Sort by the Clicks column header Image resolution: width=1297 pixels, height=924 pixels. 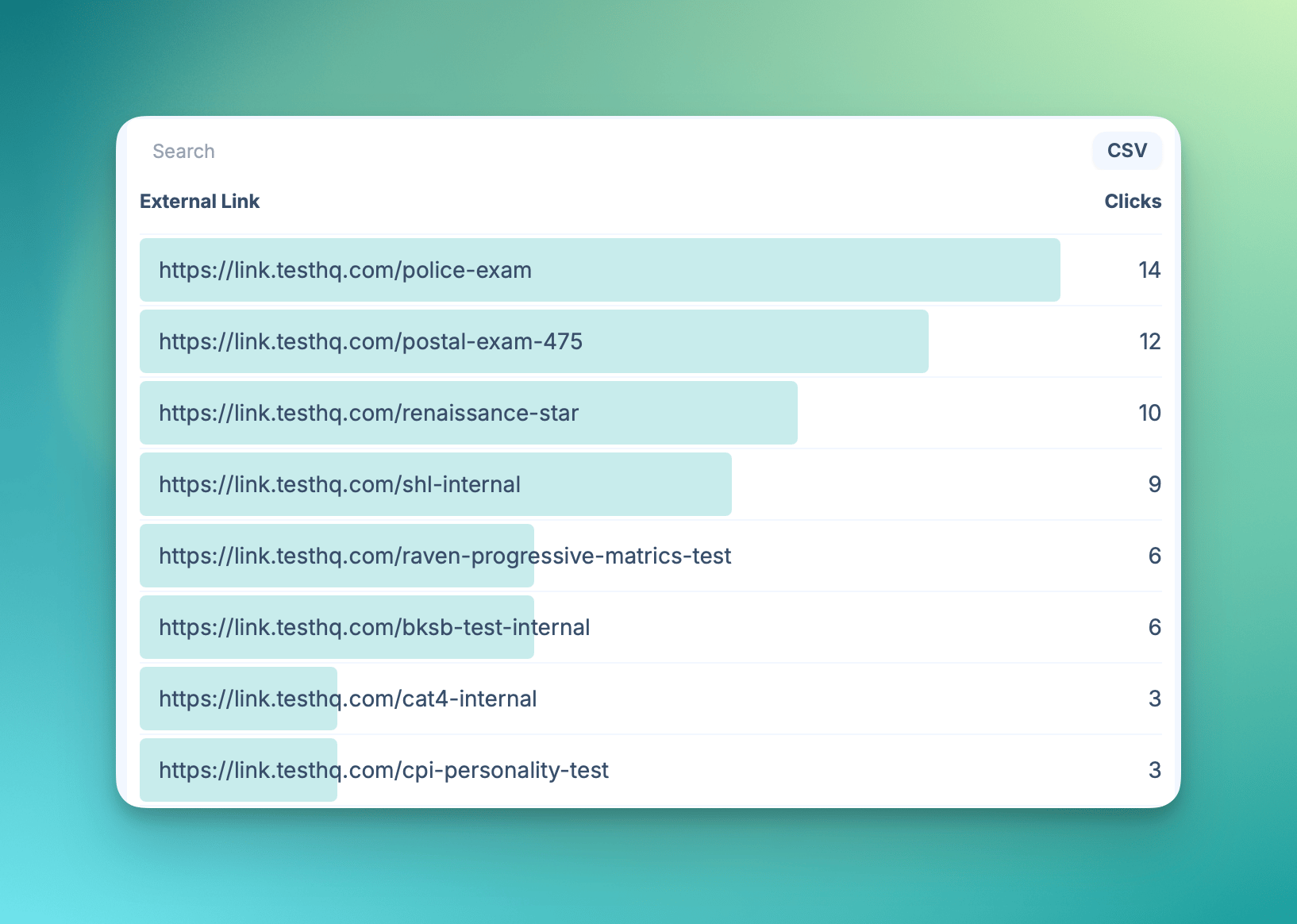1131,201
